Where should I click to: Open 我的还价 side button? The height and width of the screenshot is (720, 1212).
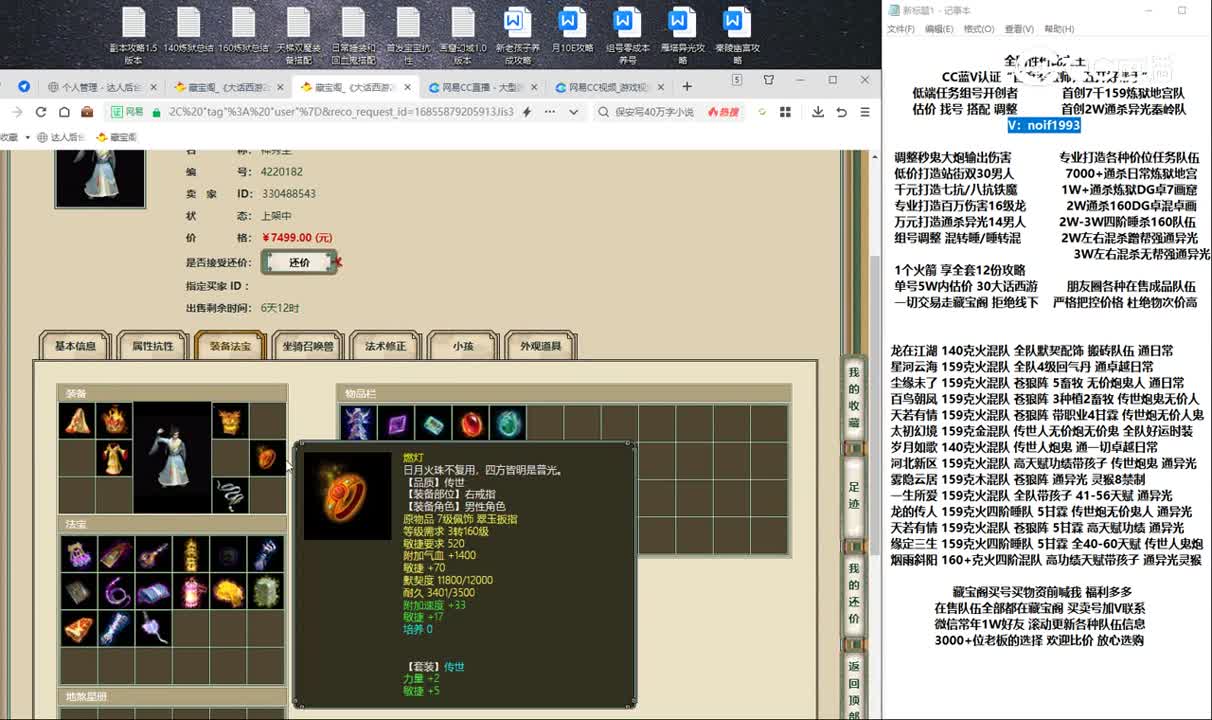[x=853, y=594]
